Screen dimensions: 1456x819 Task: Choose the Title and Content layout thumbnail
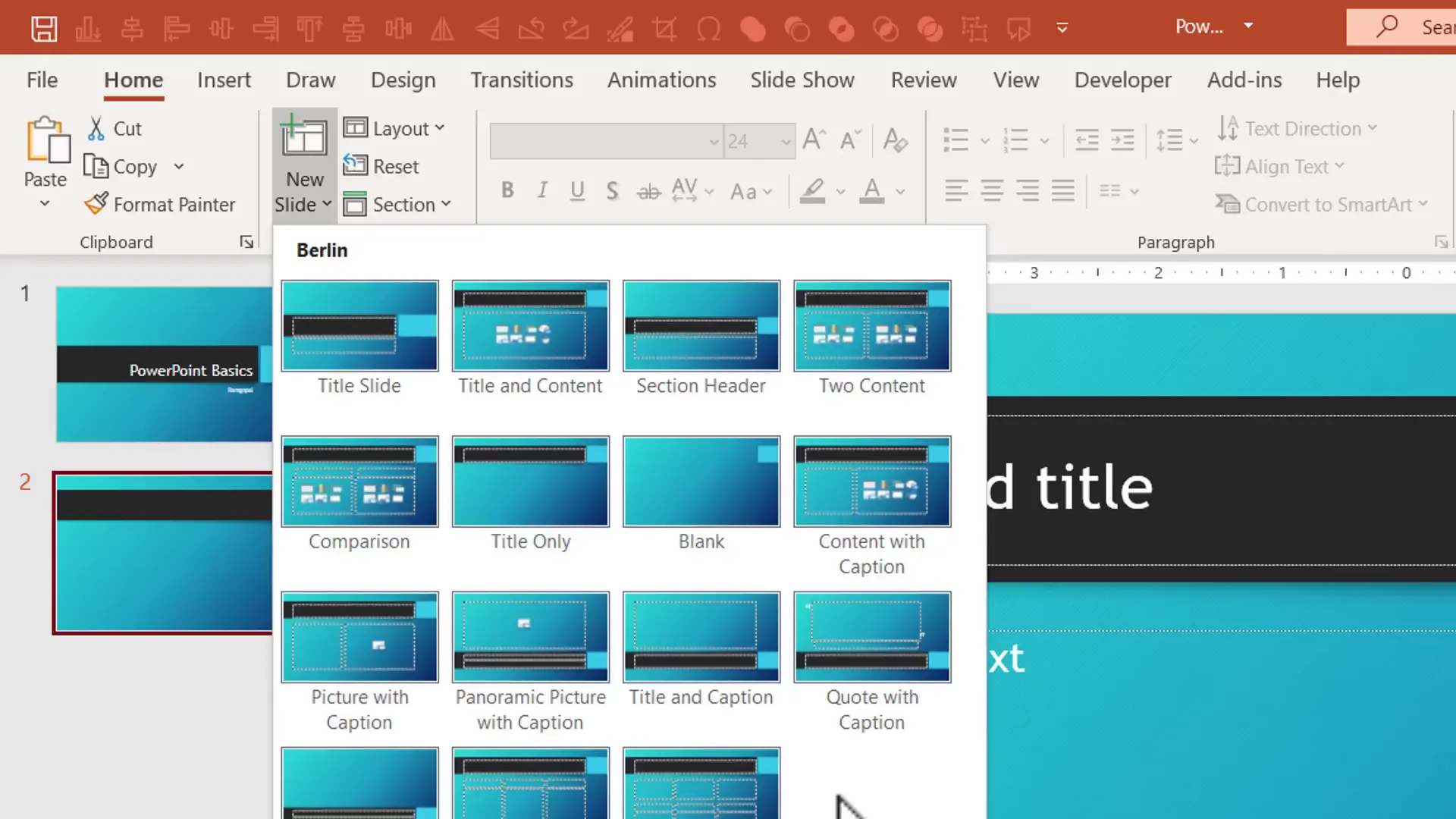pos(530,325)
